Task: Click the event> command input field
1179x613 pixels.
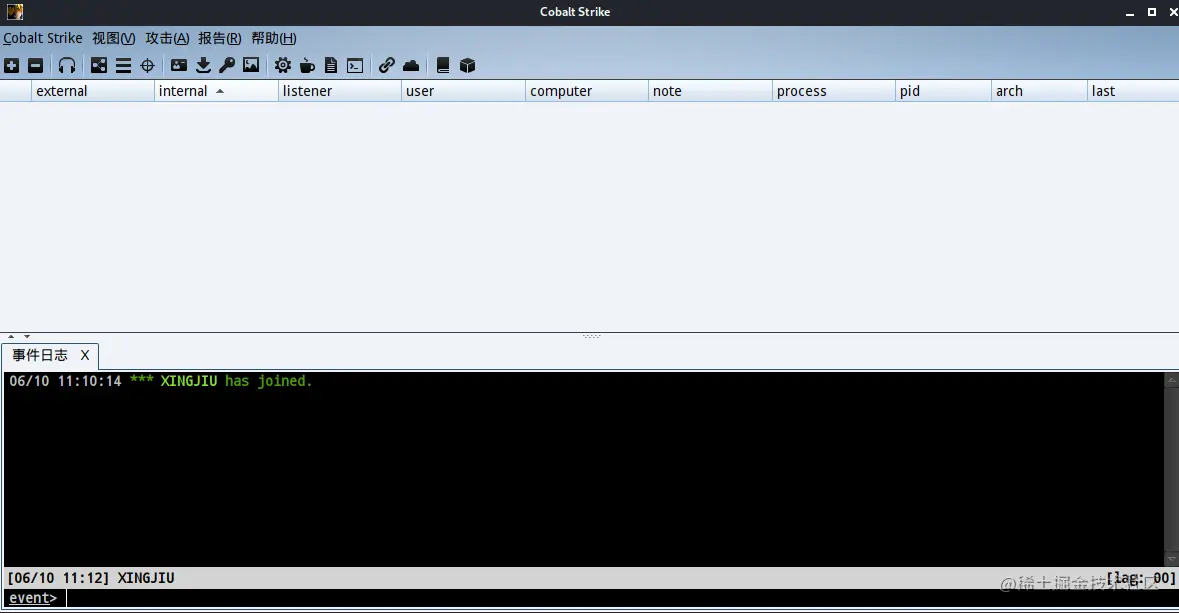Action: tap(620, 598)
